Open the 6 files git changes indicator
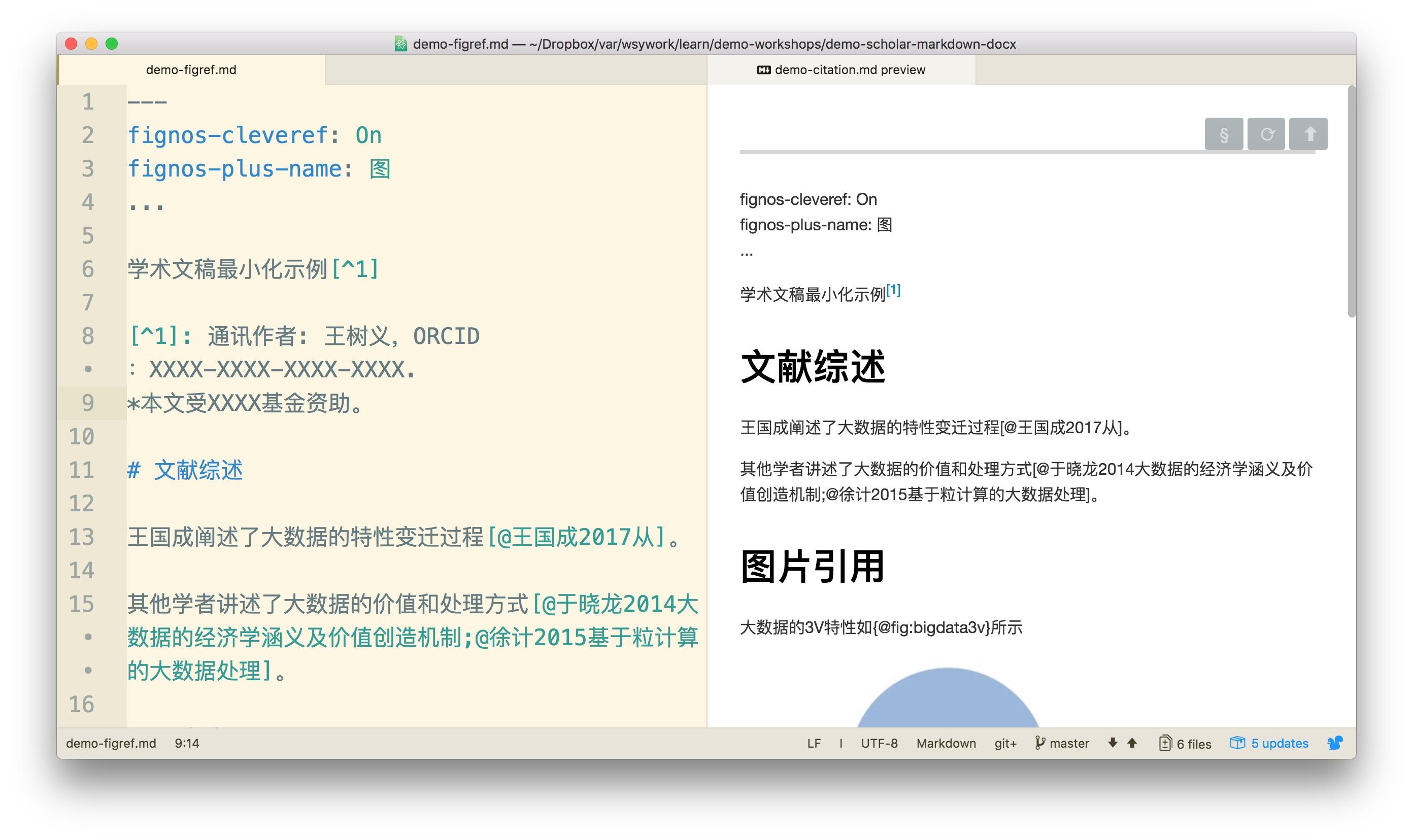1413x840 pixels. [1185, 744]
